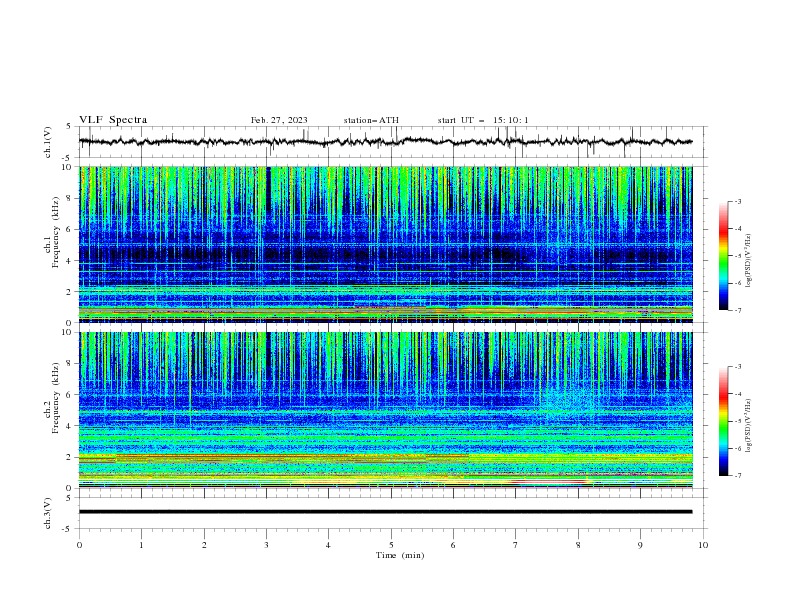Select the date text "Feb. 27, 2023"
Viewport: 792px width, 612px height.
279,120
